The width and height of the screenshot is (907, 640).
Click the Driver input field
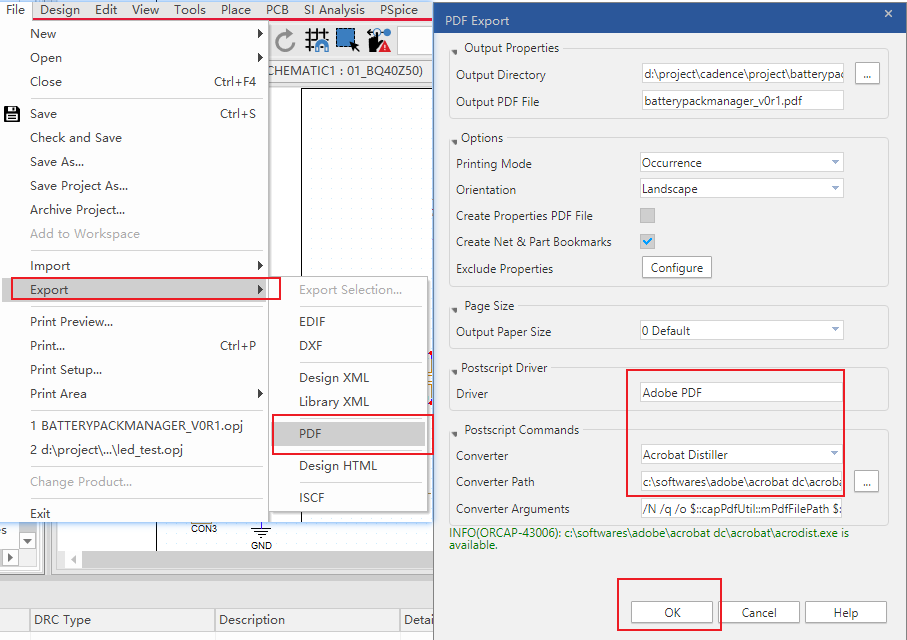pyautogui.click(x=742, y=392)
